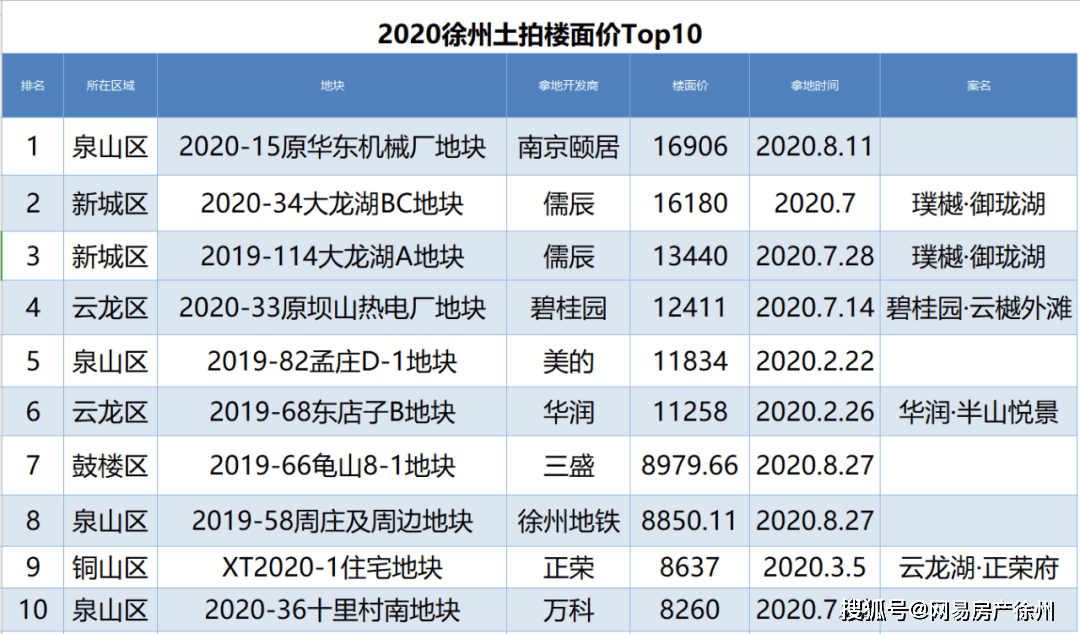Click the 所在区域 column header

110,85
